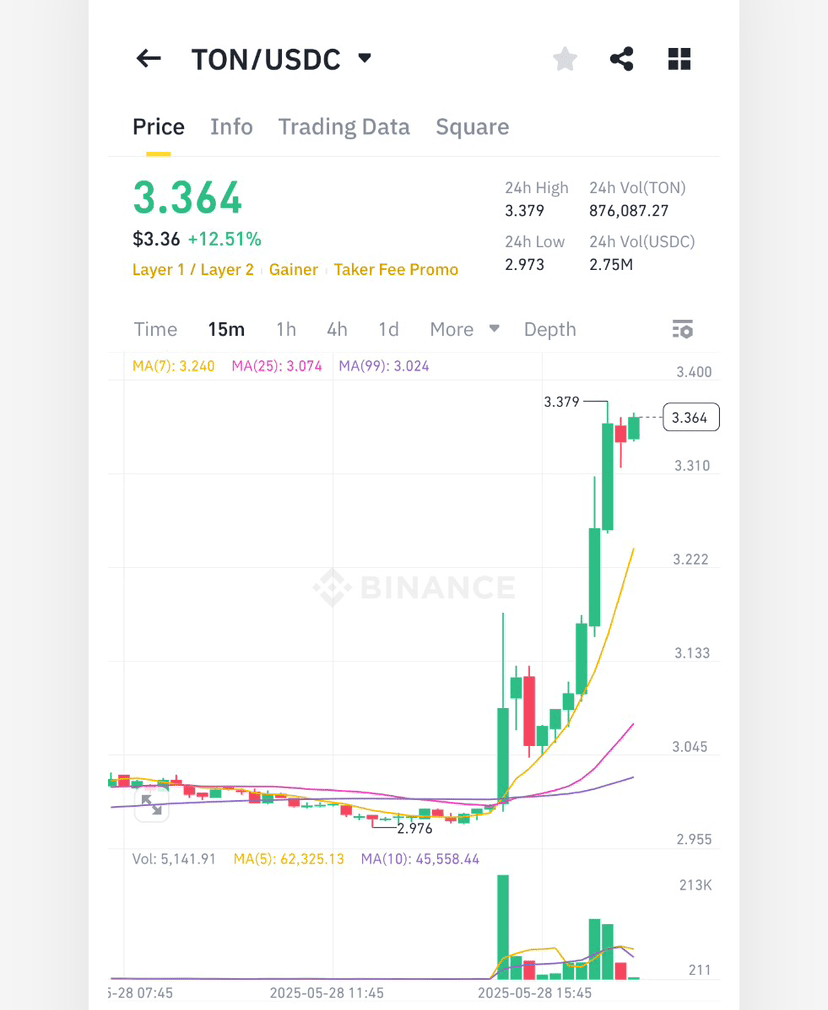Select the 1d chart interval
The height and width of the screenshot is (1010, 828).
point(389,329)
